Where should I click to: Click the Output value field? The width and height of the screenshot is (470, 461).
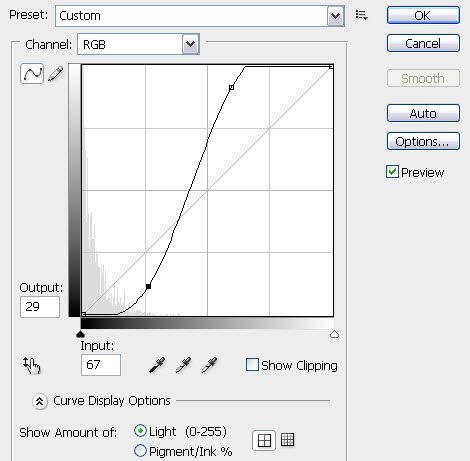(x=40, y=307)
